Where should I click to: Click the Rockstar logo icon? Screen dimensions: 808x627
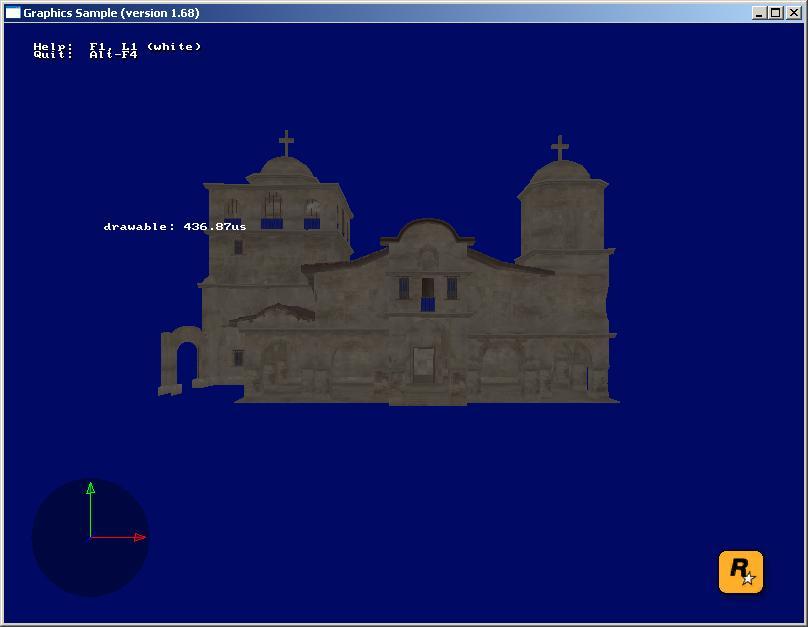click(740, 571)
